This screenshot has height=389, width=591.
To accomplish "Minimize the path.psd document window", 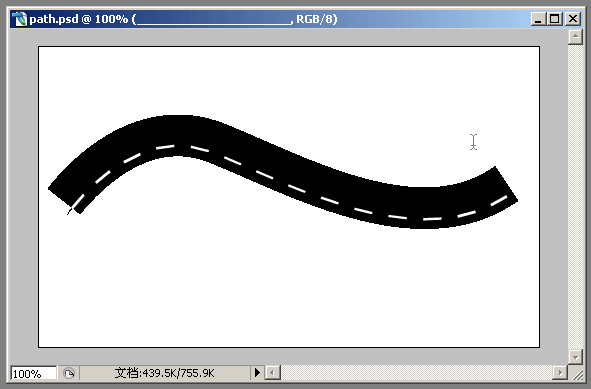I will click(x=538, y=19).
